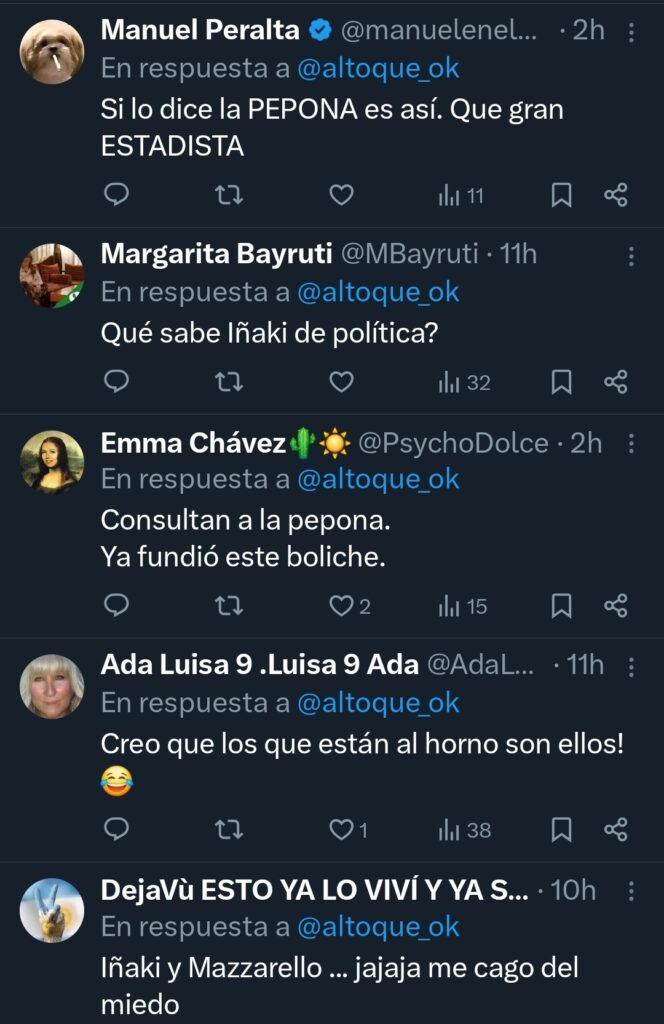This screenshot has width=664, height=1024.
Task: Open Manuel Peralta's profile name
Action: point(200,31)
